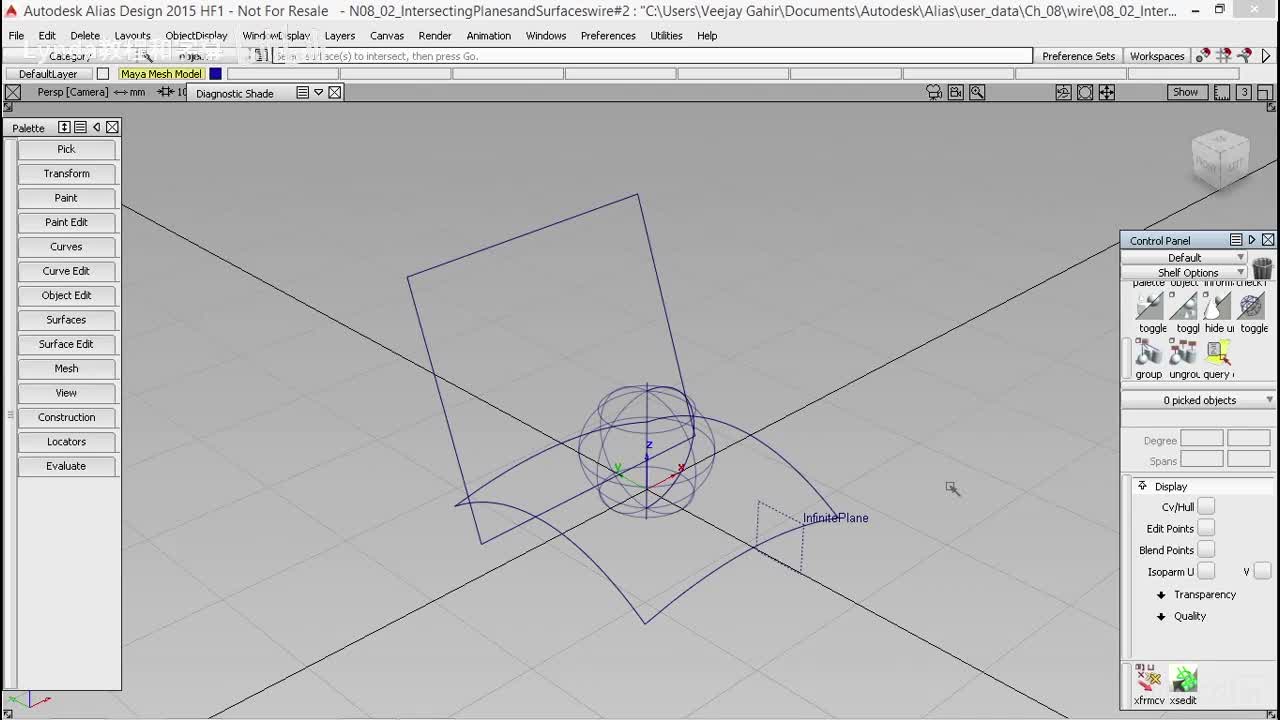The width and height of the screenshot is (1280, 720).
Task: Click the four-arrow pan icon in viewport bar
Action: (1107, 92)
